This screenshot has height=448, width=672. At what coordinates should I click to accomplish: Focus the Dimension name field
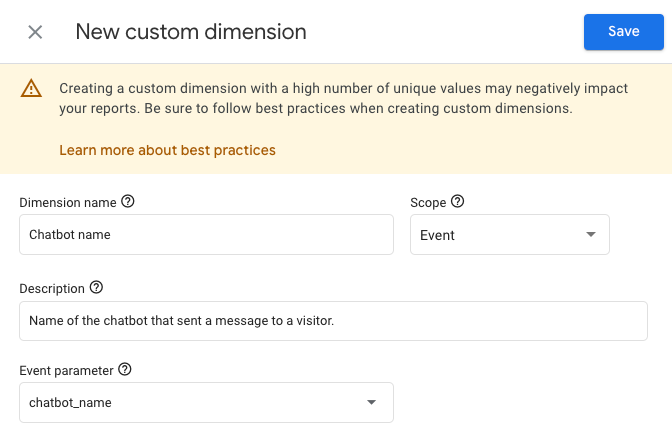(x=206, y=235)
